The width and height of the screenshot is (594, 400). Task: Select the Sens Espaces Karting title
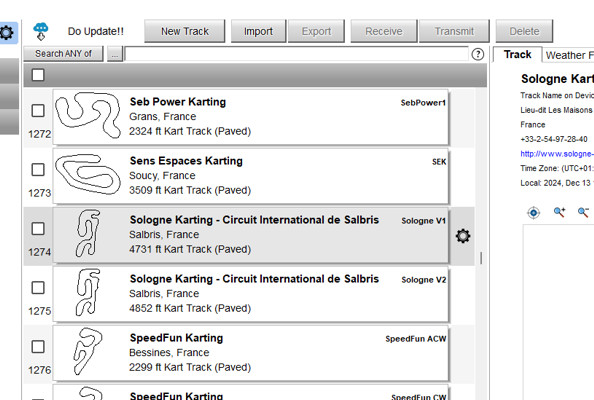point(186,161)
